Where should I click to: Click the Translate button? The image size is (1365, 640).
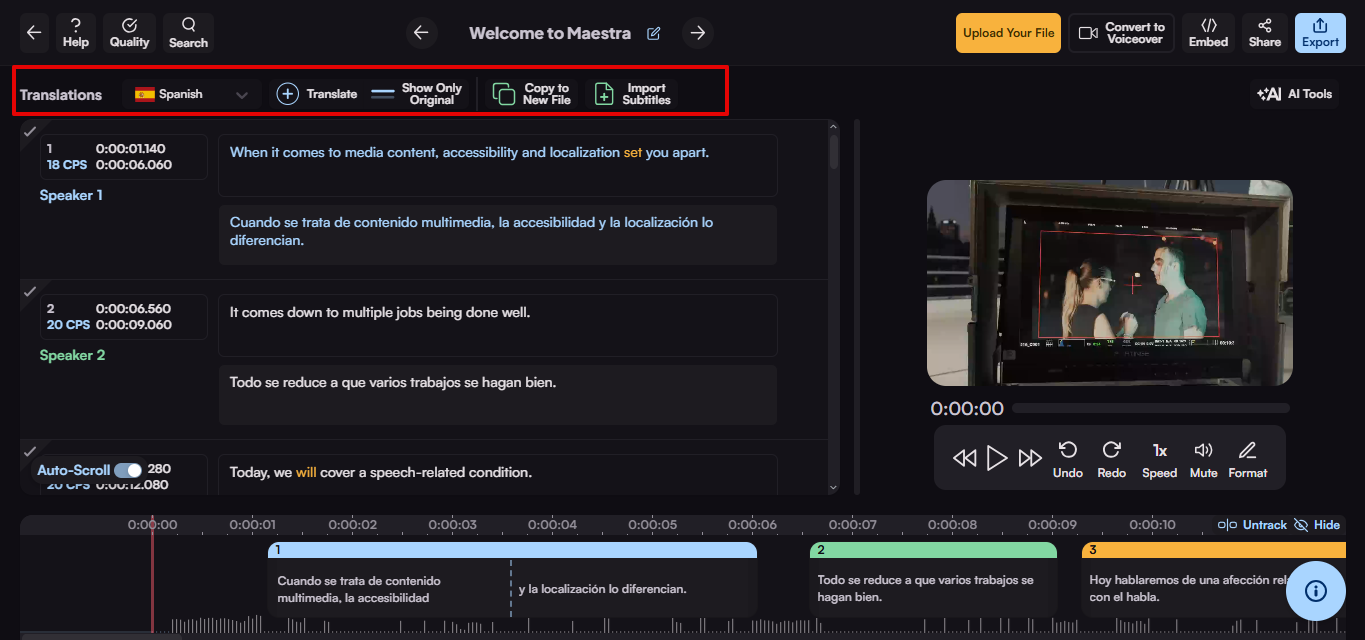[x=316, y=93]
